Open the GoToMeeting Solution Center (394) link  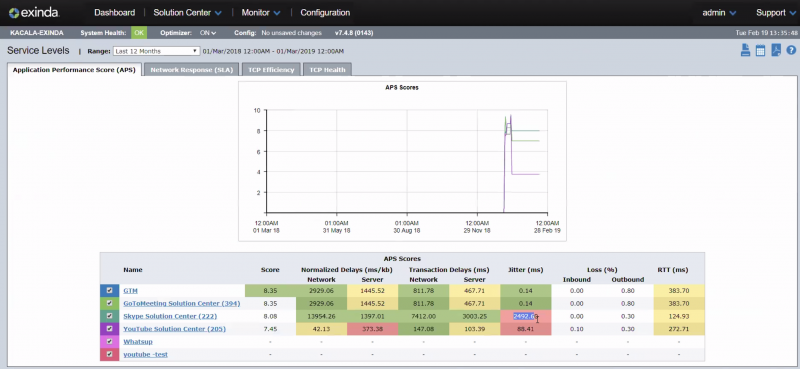coord(181,303)
